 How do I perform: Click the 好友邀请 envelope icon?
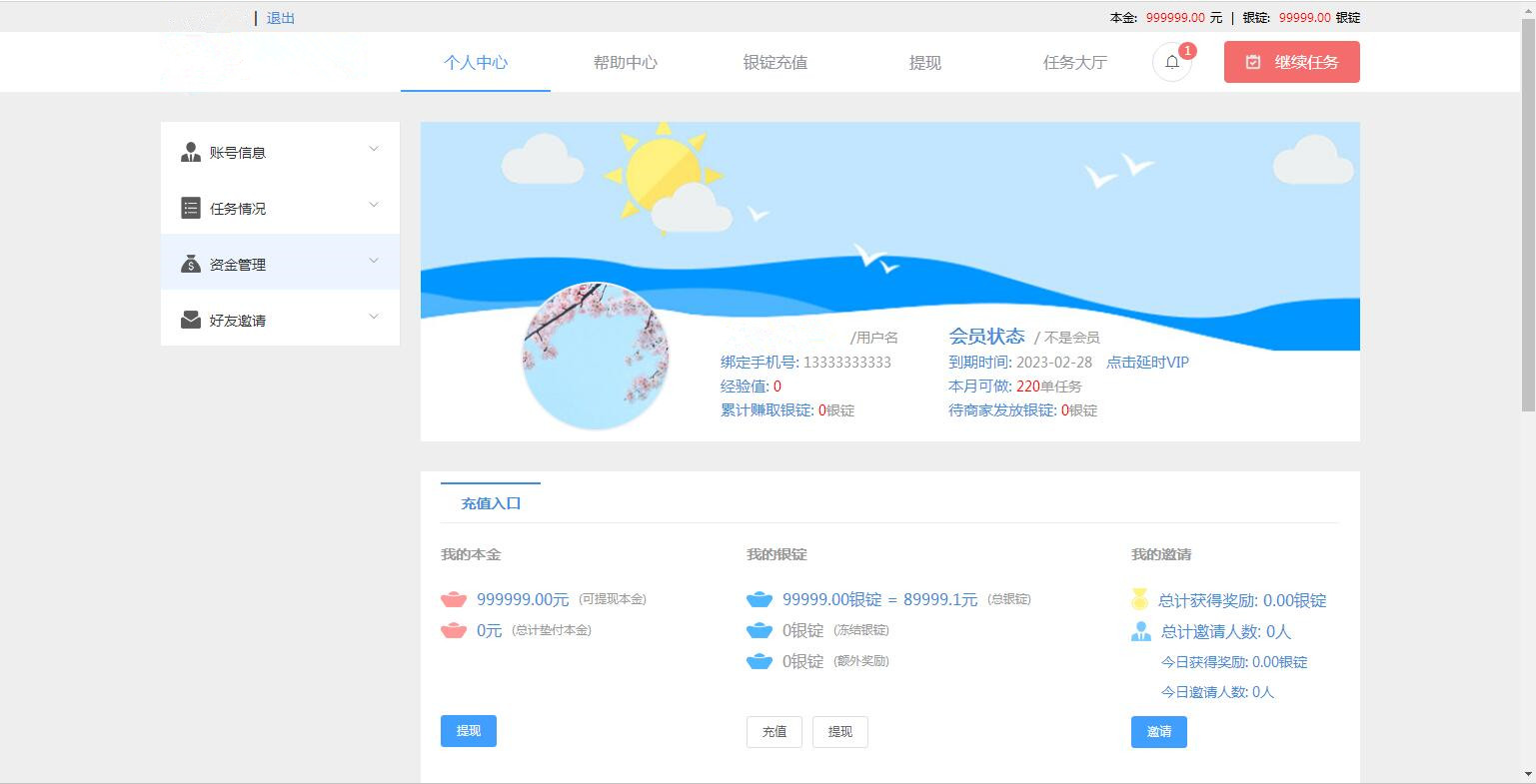click(191, 320)
